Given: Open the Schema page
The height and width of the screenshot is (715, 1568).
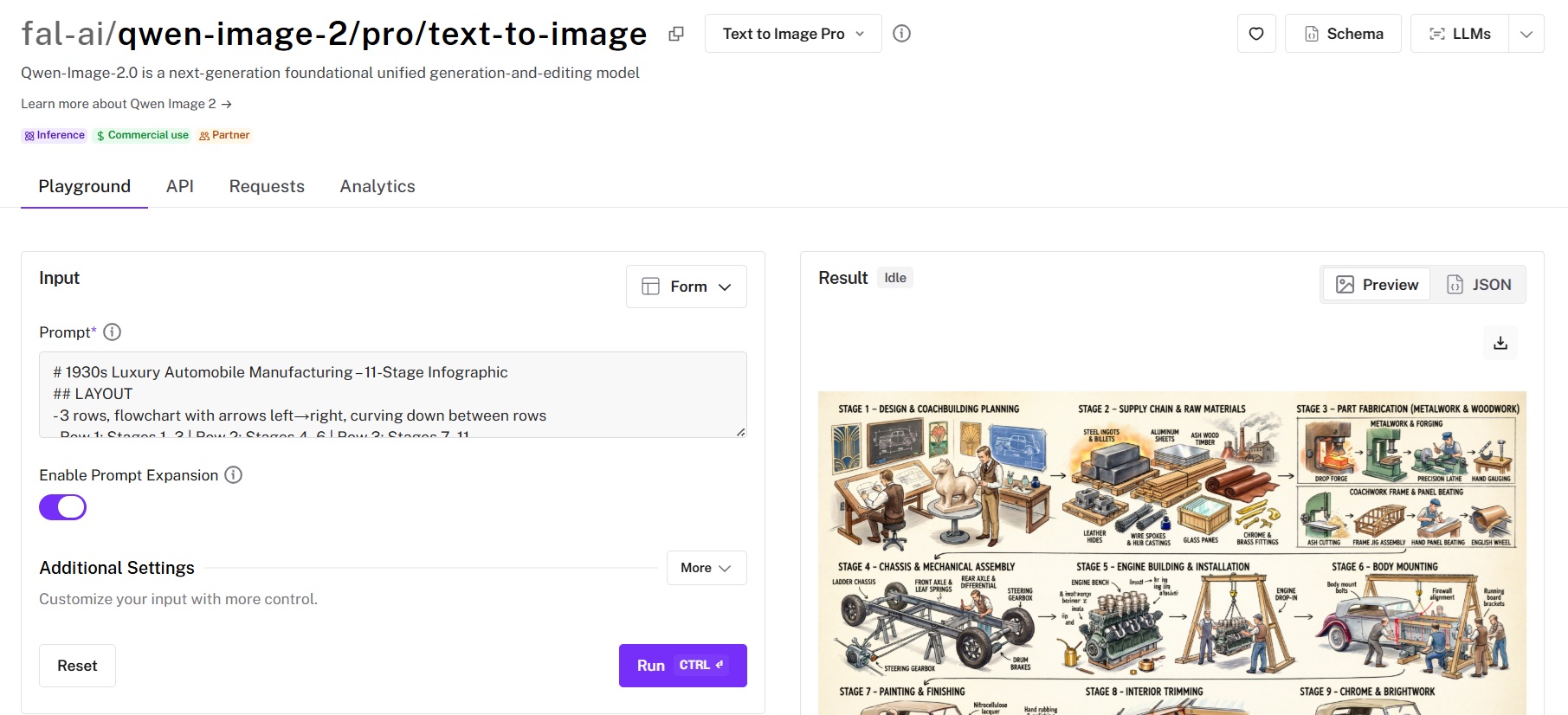Looking at the screenshot, I should [1343, 34].
